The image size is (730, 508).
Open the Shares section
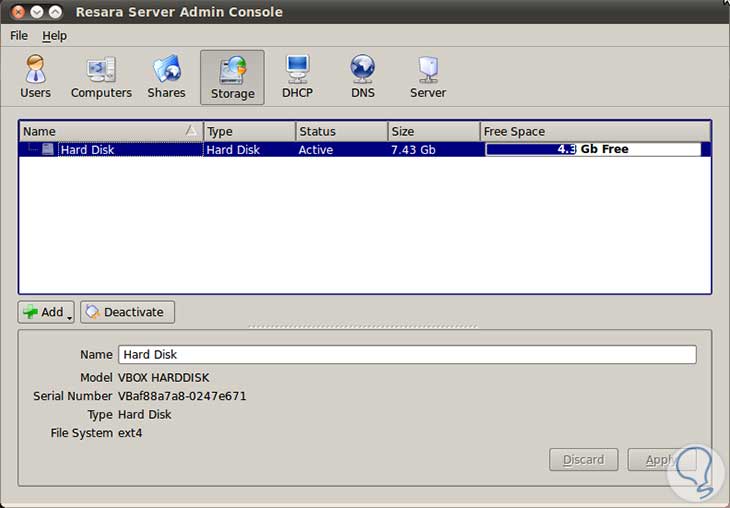pyautogui.click(x=166, y=77)
